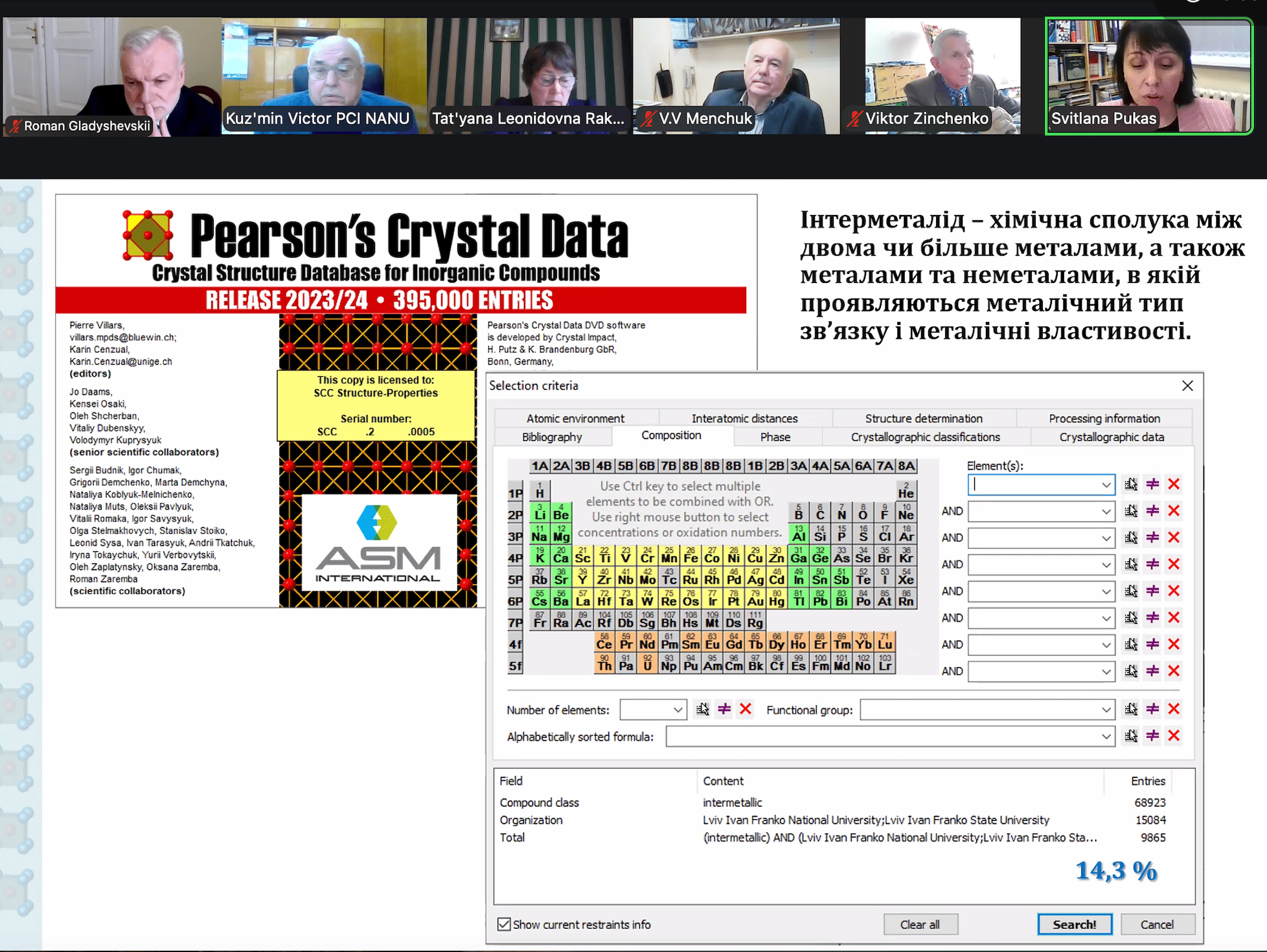Clear the Element(s) row with its red X
The image size is (1267, 952).
1174,484
